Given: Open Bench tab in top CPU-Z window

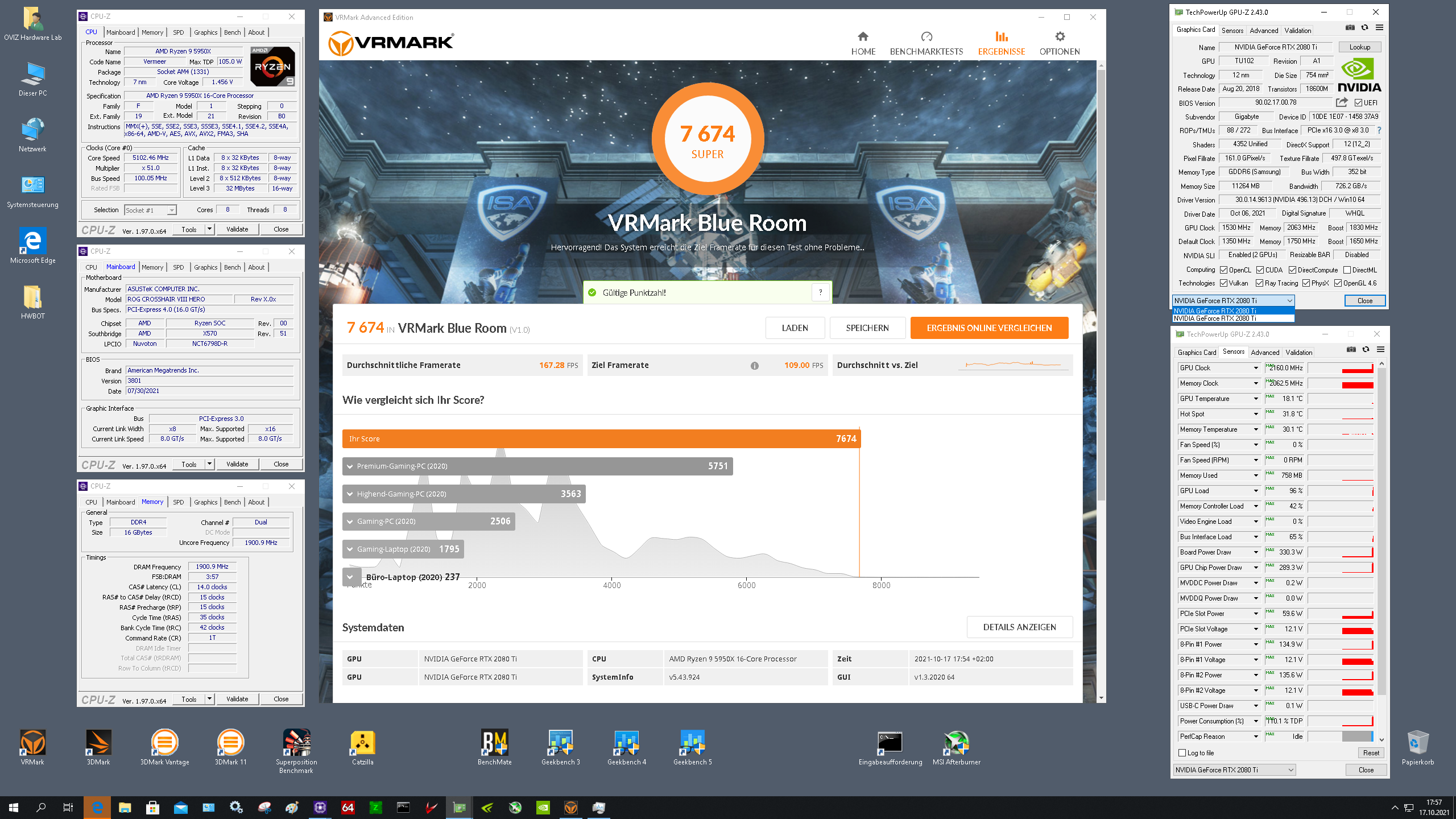Looking at the screenshot, I should pos(232,32).
